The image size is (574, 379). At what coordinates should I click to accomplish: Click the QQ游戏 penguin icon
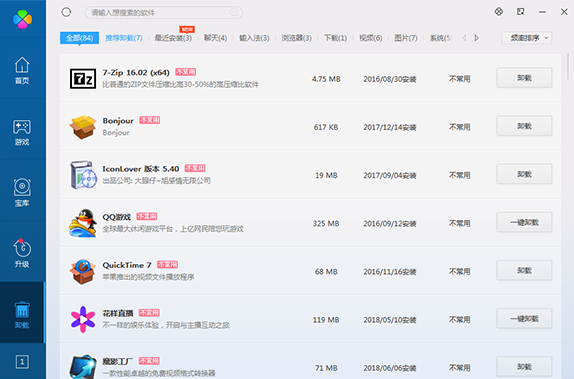pyautogui.click(x=83, y=223)
